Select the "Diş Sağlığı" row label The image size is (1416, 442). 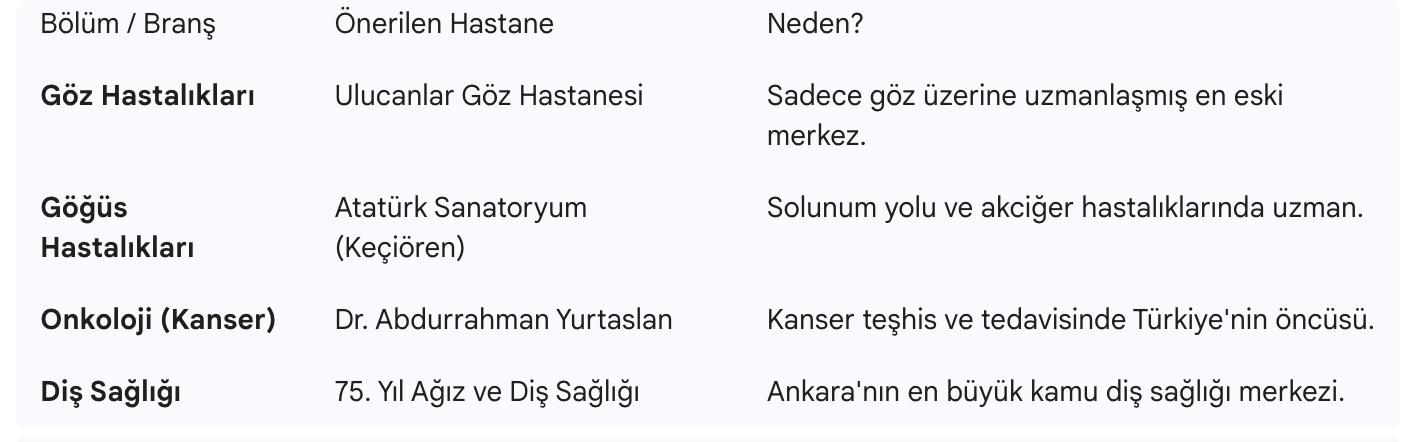[x=111, y=392]
